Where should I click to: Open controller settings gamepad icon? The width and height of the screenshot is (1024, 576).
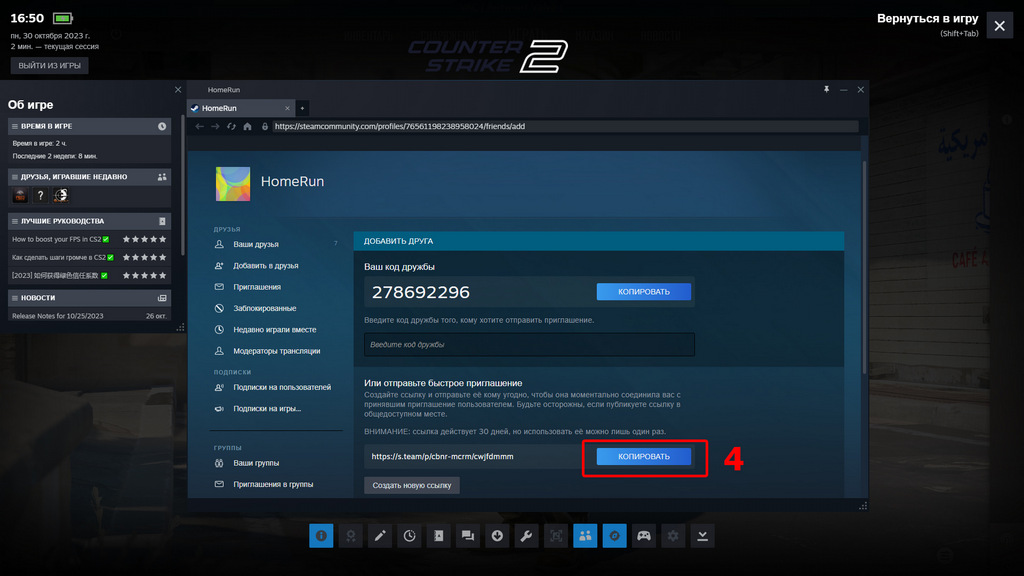(x=644, y=536)
